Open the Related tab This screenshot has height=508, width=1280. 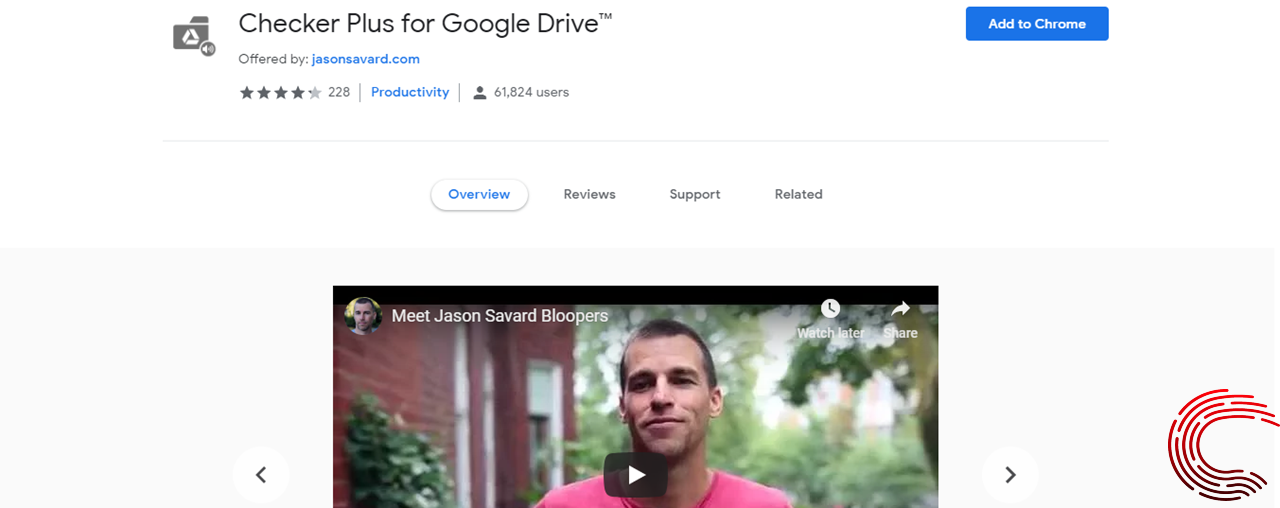(x=798, y=194)
